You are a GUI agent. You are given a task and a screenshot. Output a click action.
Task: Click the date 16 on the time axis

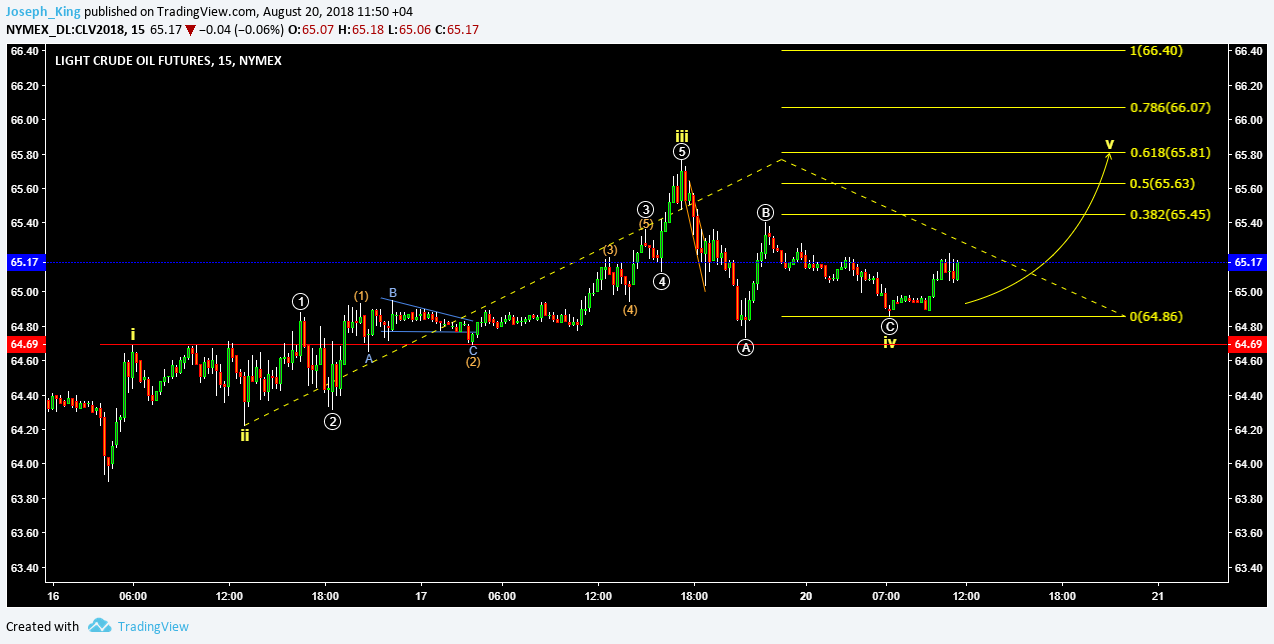(52, 595)
